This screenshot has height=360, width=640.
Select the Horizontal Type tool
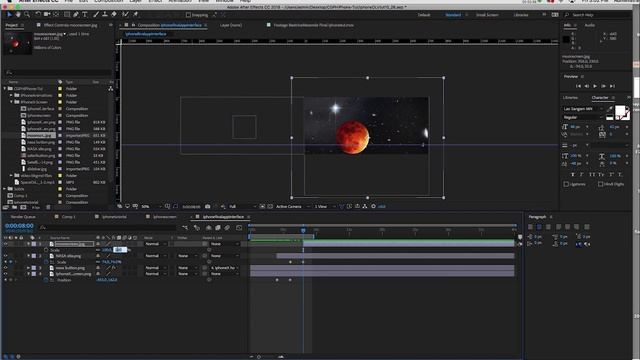pos(85,15)
